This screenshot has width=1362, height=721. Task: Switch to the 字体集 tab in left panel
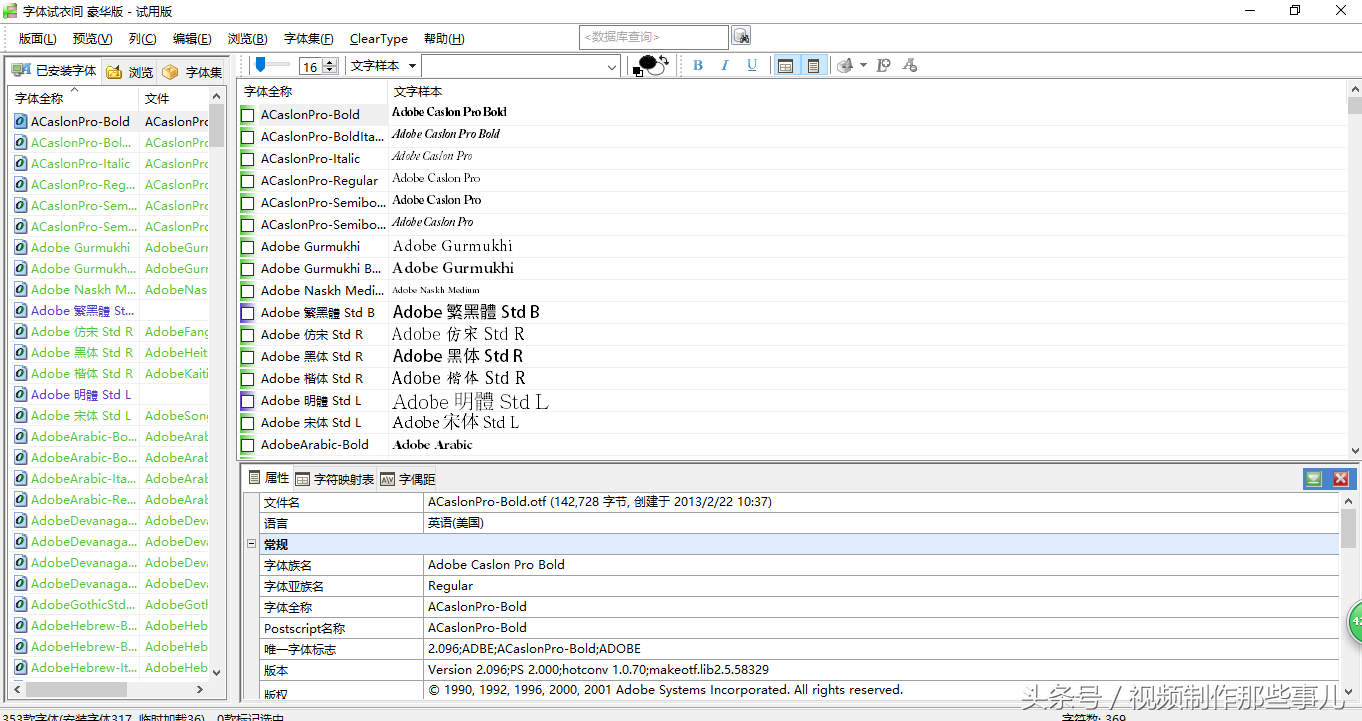192,72
